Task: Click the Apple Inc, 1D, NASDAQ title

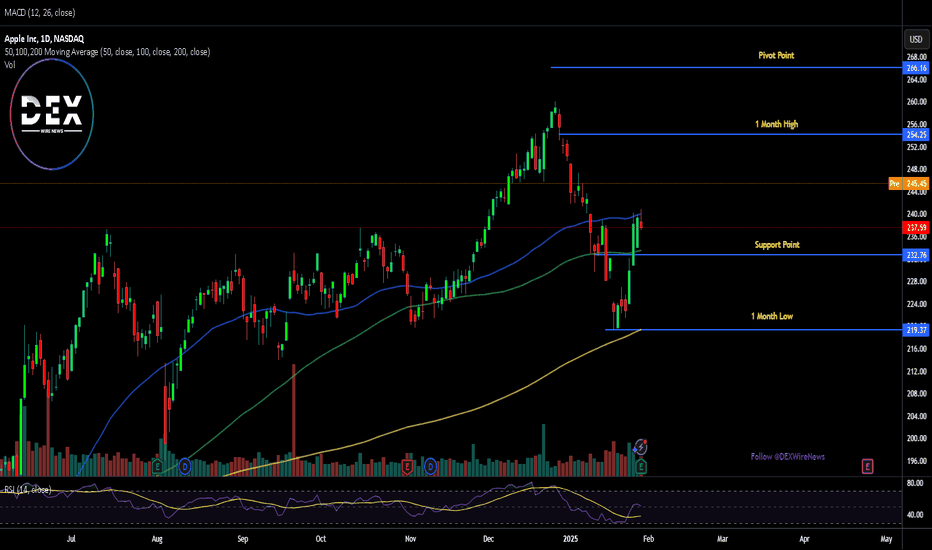Action: click(x=44, y=39)
